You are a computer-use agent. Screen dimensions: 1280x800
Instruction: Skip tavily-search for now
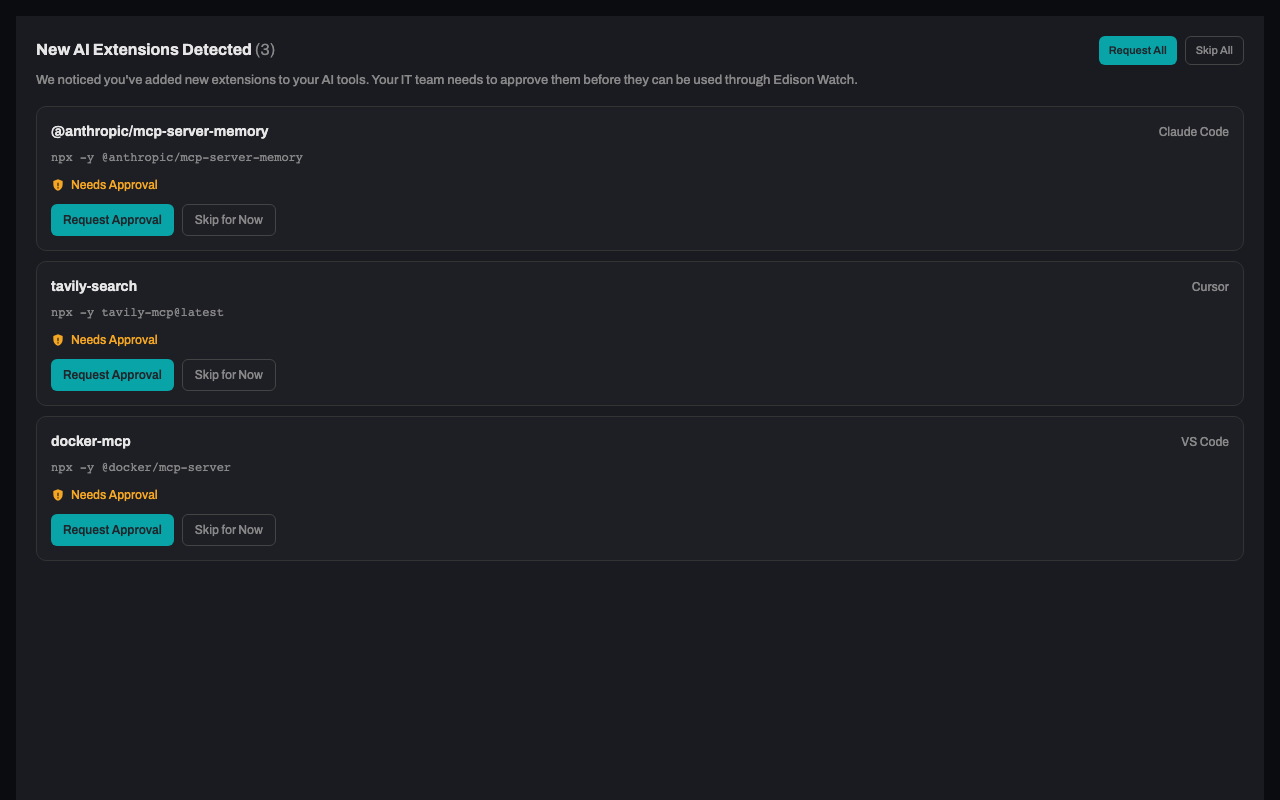(x=228, y=374)
